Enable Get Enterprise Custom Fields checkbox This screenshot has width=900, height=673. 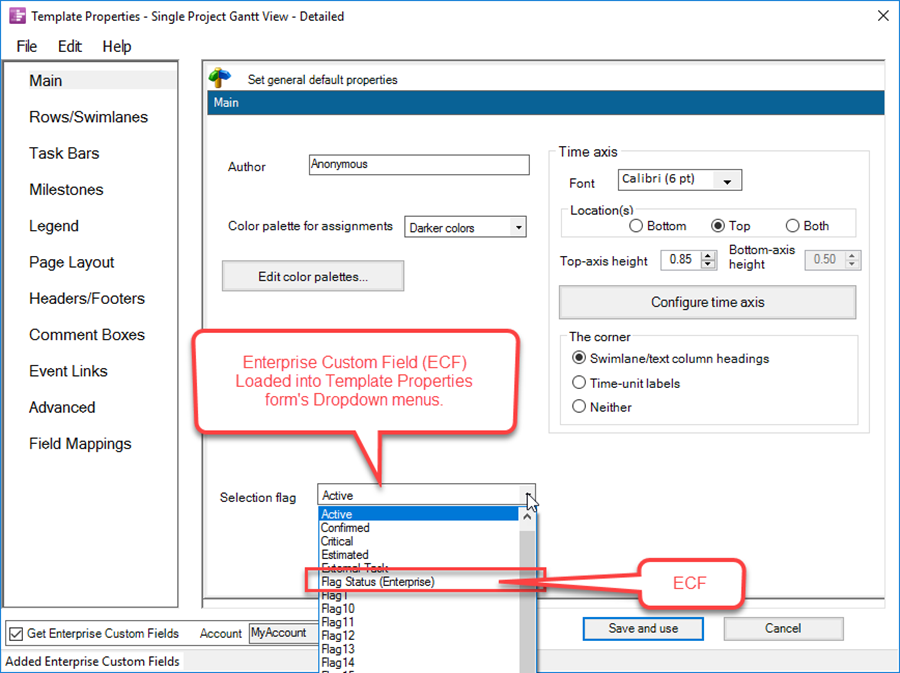coord(15,633)
